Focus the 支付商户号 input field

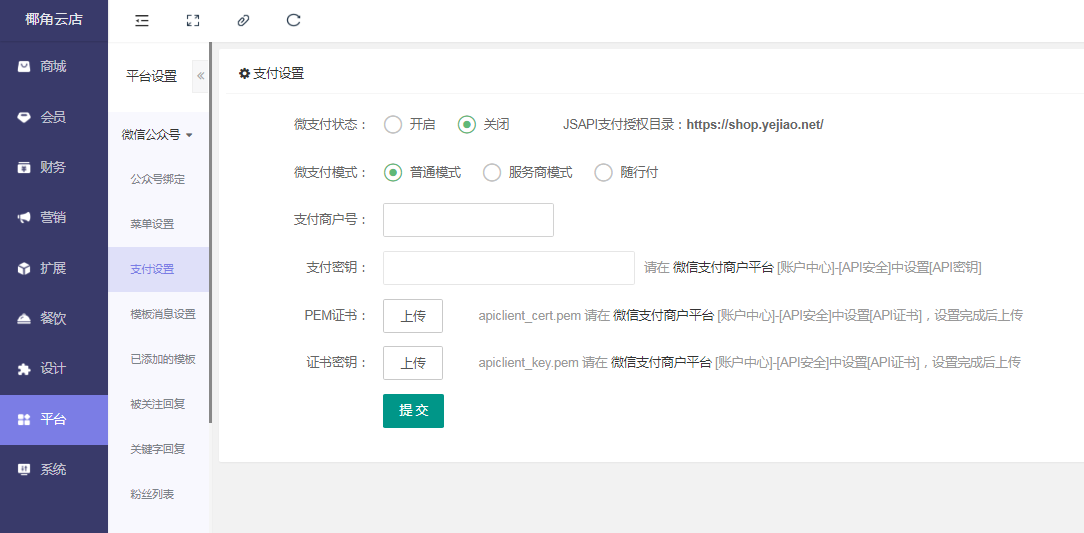(x=468, y=220)
